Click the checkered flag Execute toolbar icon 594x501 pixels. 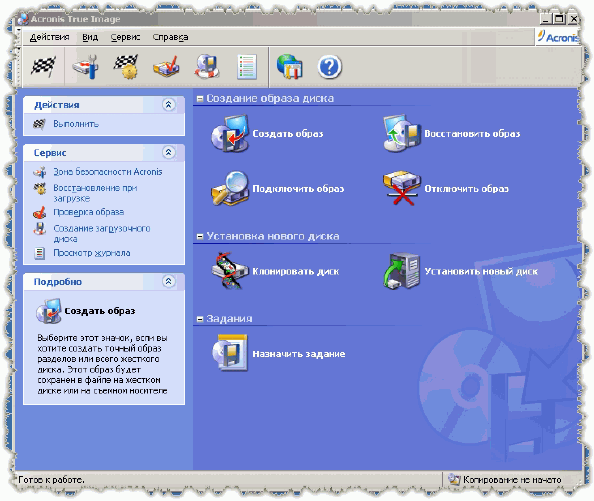(43, 67)
